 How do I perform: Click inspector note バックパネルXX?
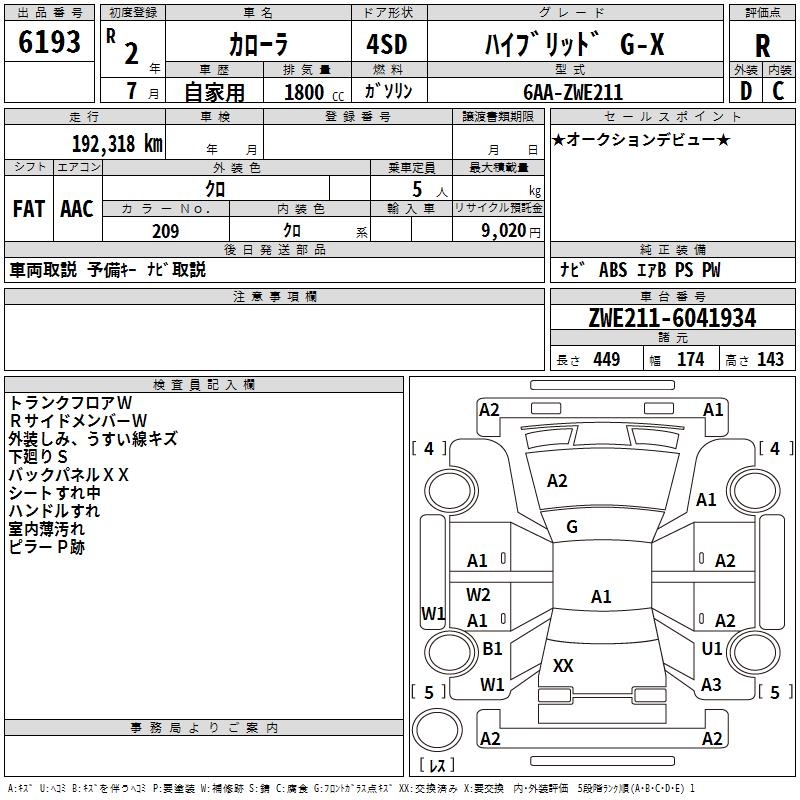tap(68, 475)
